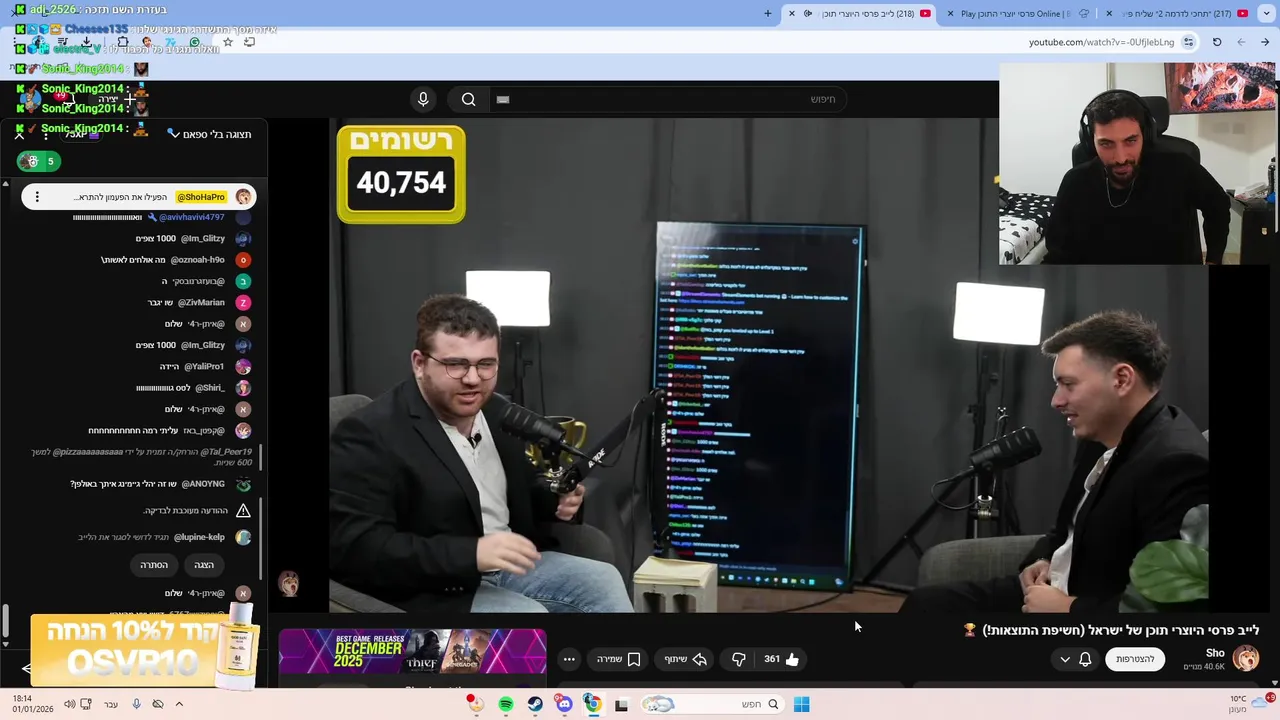
Task: Click the @ANOYNG chat message
Action: coord(160,484)
